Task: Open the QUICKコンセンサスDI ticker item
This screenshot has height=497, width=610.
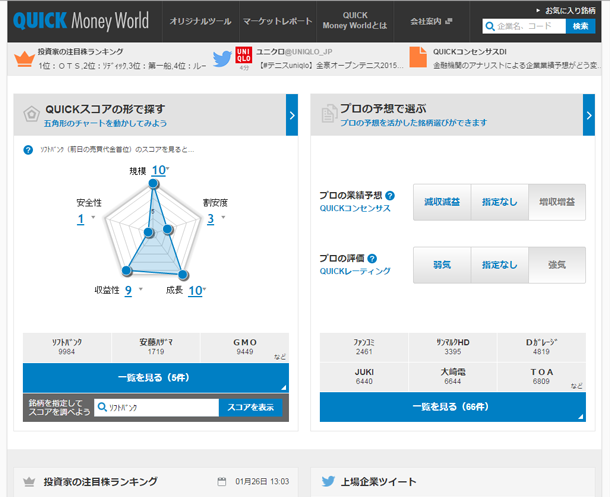Action: [516, 59]
